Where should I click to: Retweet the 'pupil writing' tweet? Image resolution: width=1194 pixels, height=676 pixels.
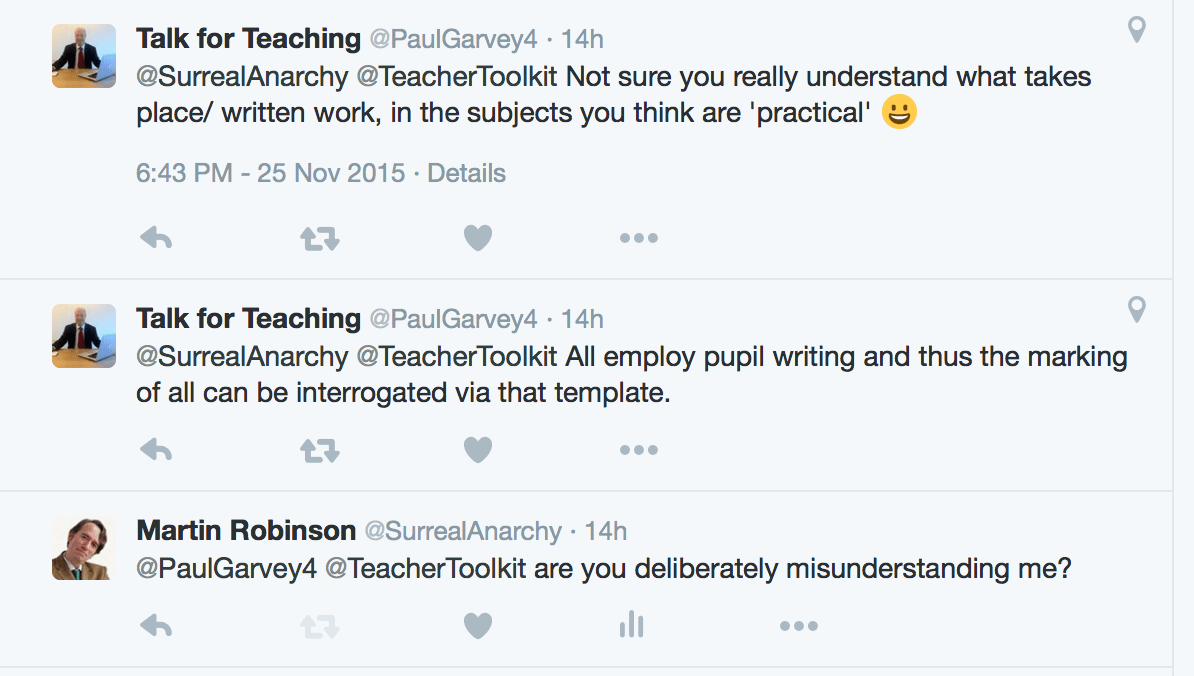coord(318,449)
